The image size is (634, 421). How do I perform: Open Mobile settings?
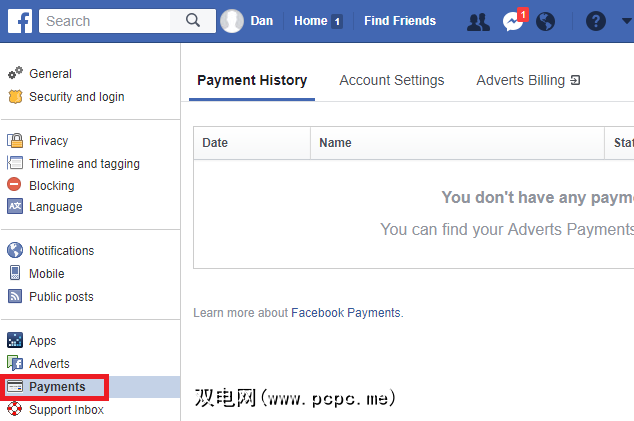(x=46, y=273)
